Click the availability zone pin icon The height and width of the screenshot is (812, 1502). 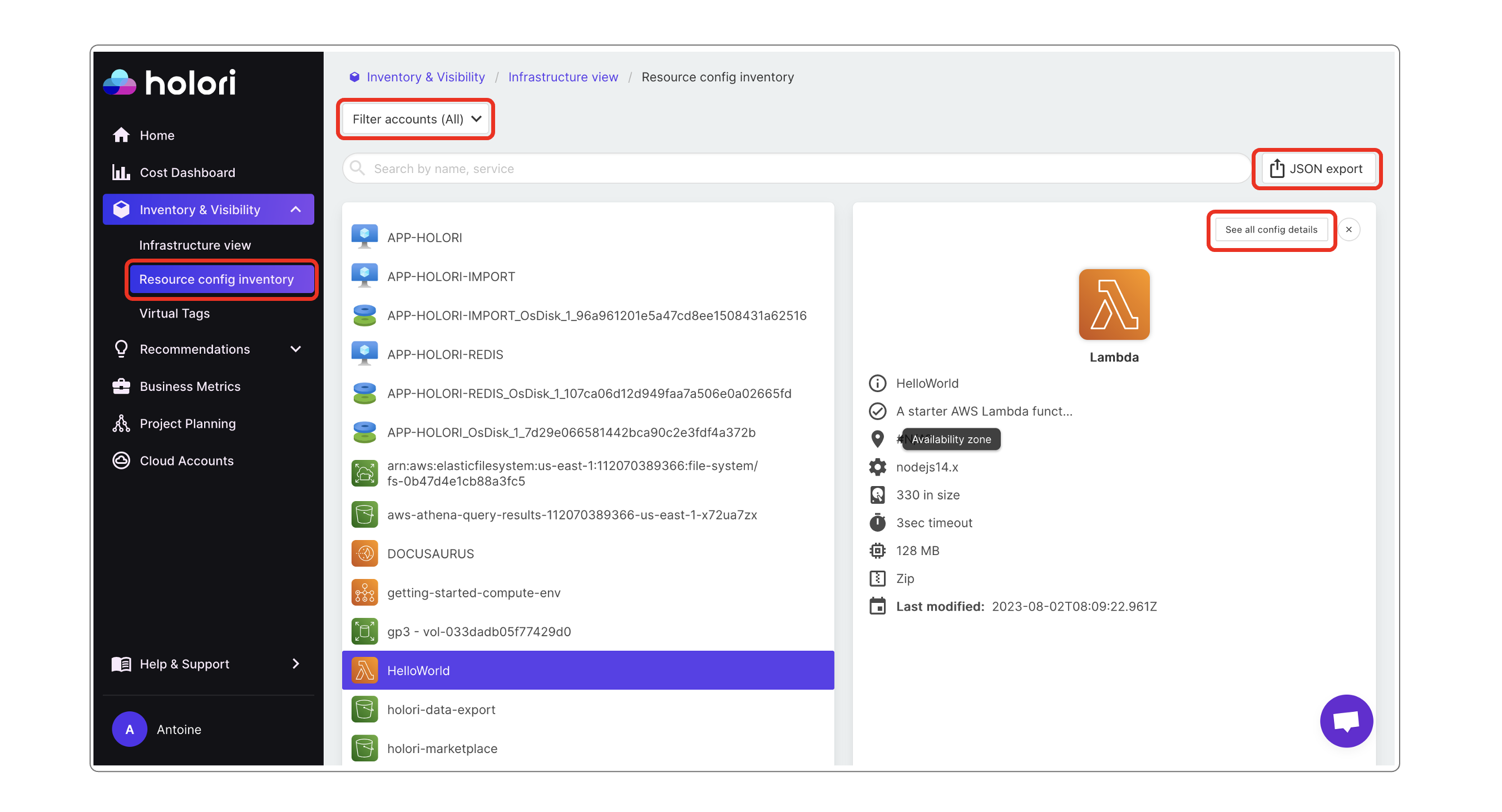[877, 439]
